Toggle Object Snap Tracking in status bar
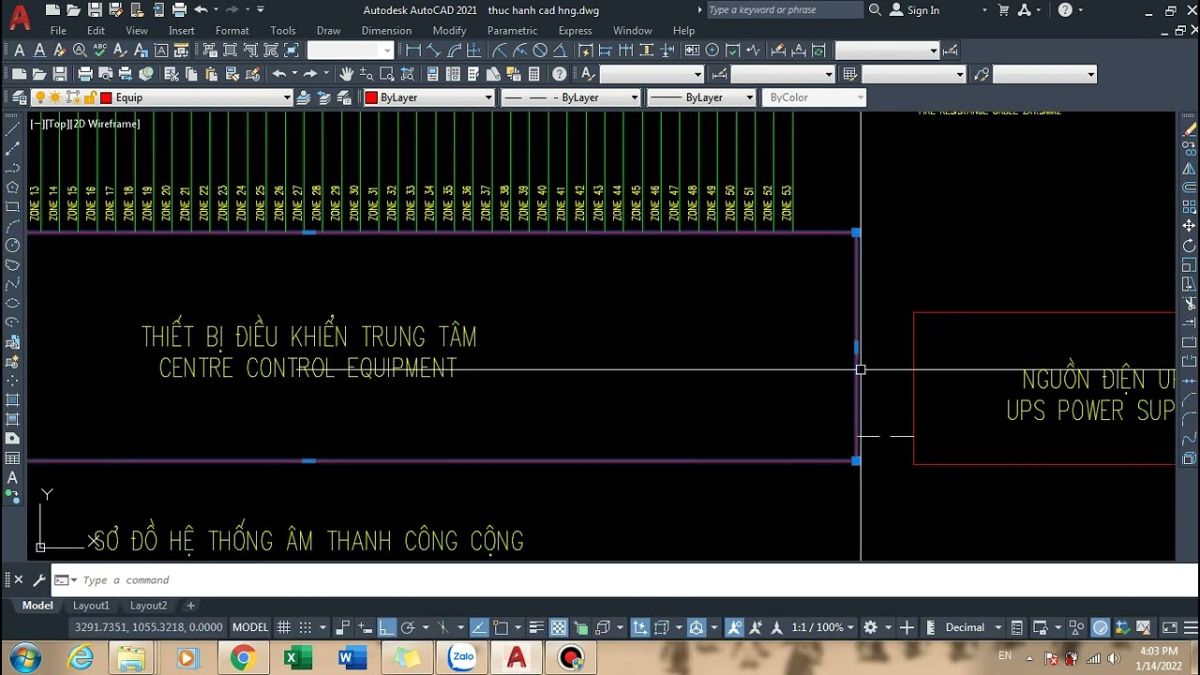1200x675 pixels. click(479, 628)
